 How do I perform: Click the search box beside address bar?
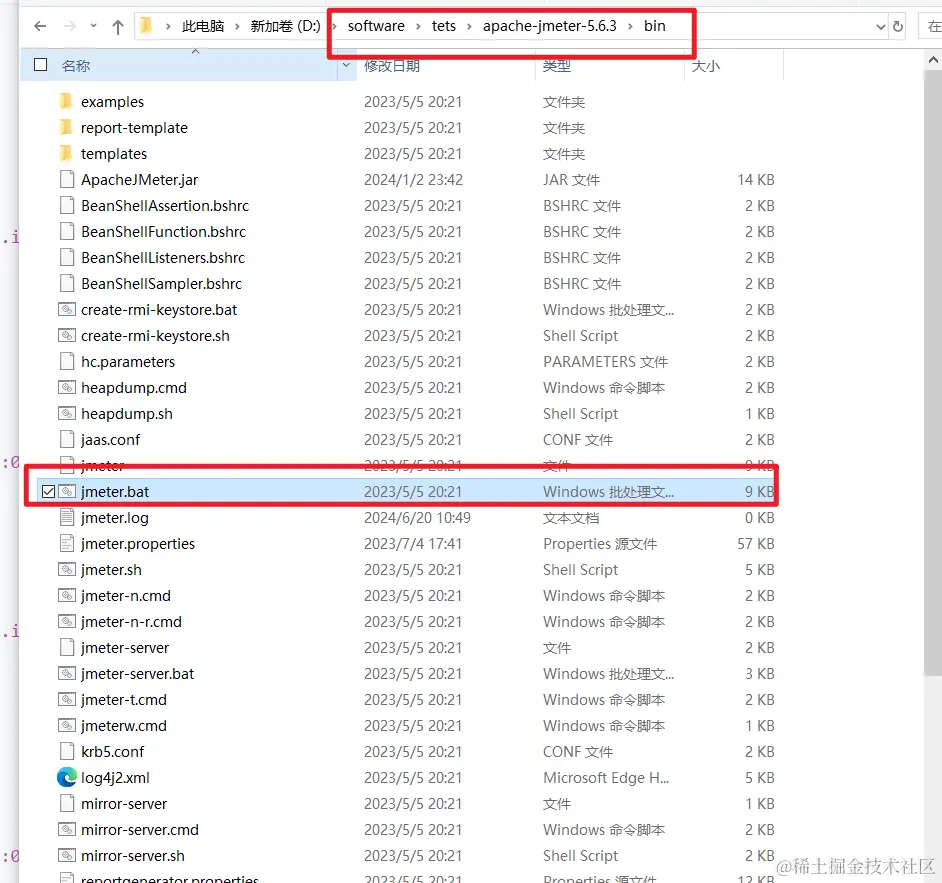pos(931,26)
